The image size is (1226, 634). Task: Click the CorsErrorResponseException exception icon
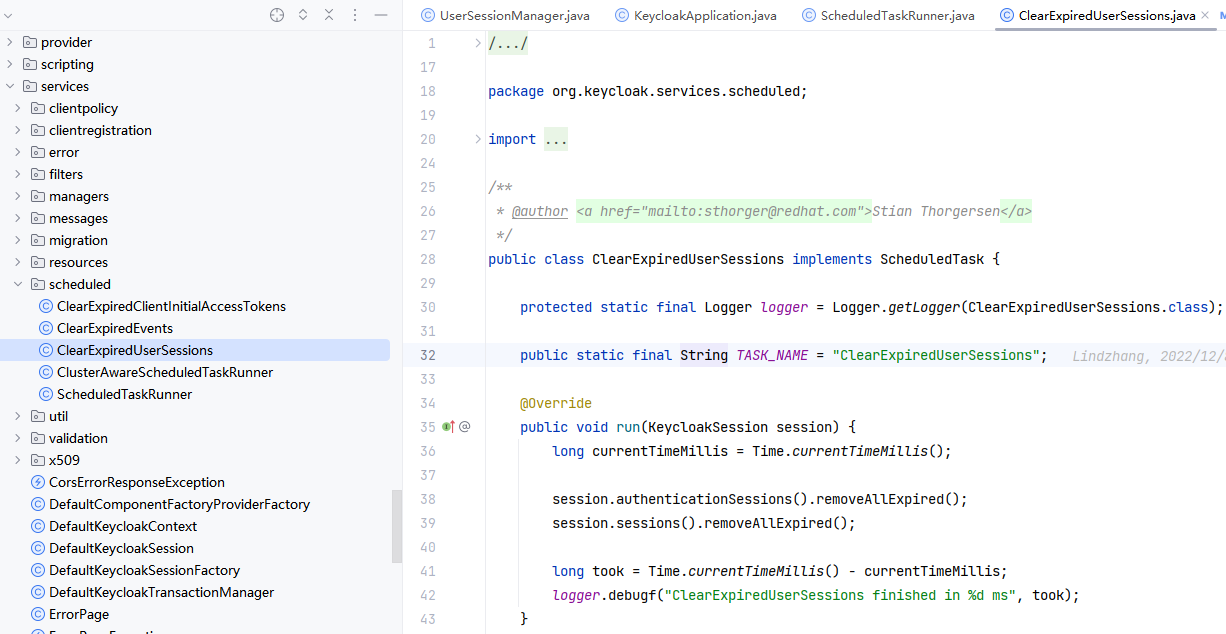pos(38,482)
